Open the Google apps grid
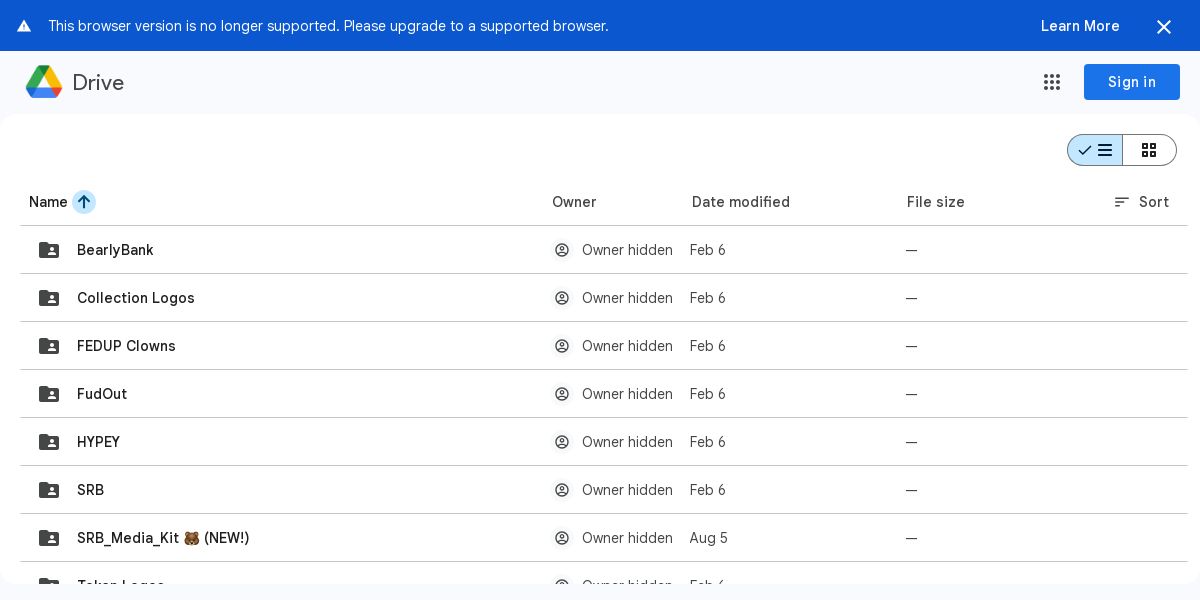Image resolution: width=1200 pixels, height=600 pixels. [x=1052, y=82]
